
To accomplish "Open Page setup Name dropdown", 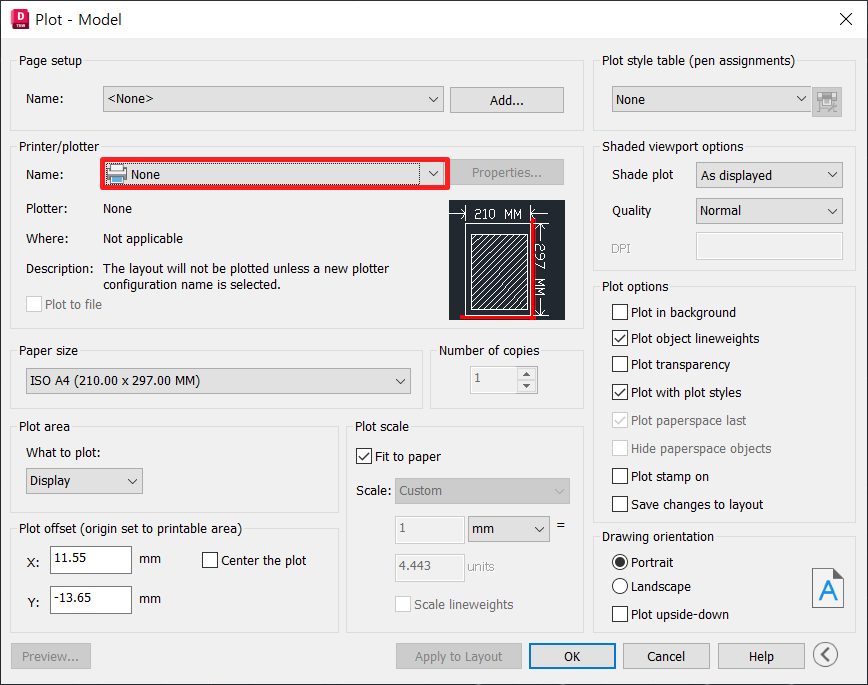I will click(273, 99).
